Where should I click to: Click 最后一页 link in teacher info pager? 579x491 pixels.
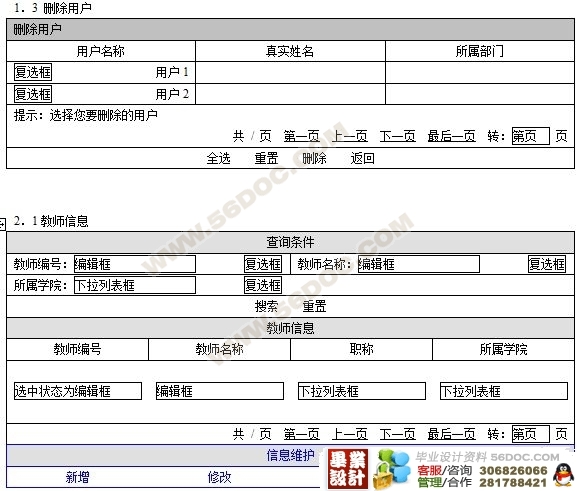pyautogui.click(x=451, y=434)
